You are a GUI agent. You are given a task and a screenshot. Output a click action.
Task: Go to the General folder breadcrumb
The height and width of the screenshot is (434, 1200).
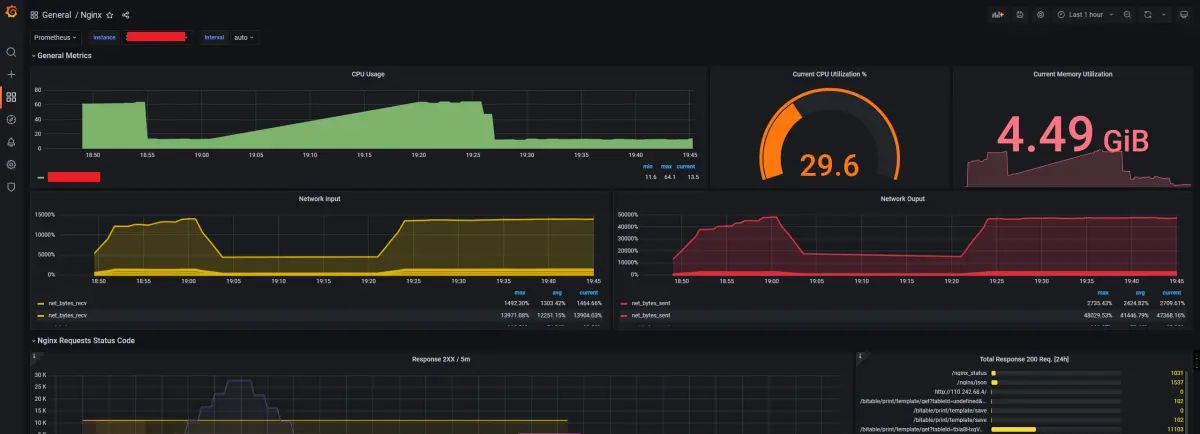(x=56, y=15)
